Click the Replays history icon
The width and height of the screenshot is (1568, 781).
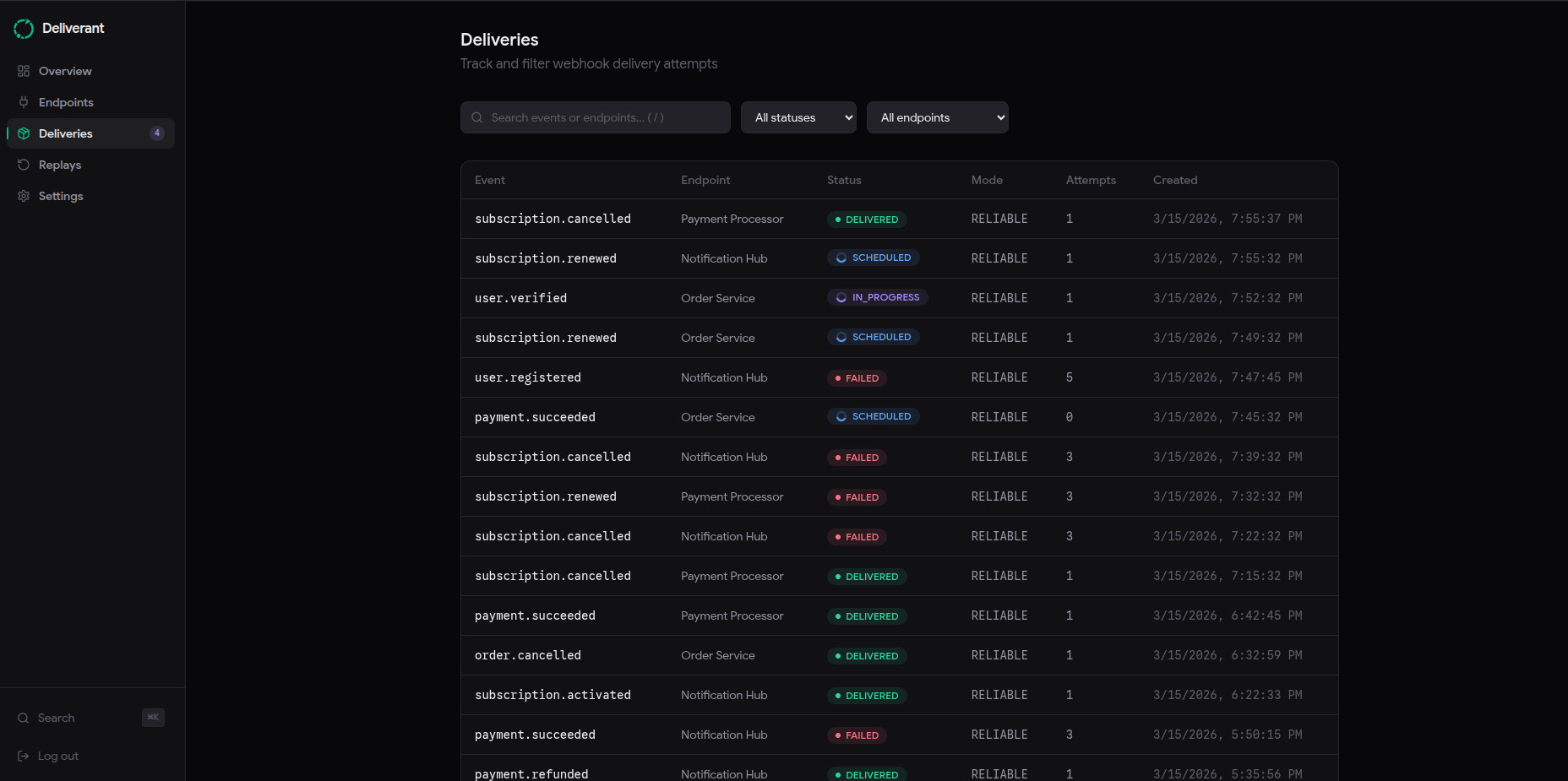click(23, 165)
